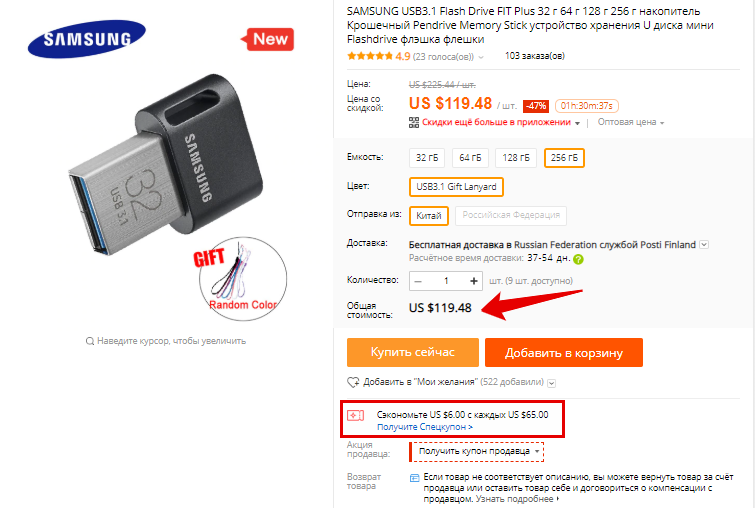Select USB3.1 Gift Lanyard color option
Viewport: 755px width, 508px height.
pos(456,187)
